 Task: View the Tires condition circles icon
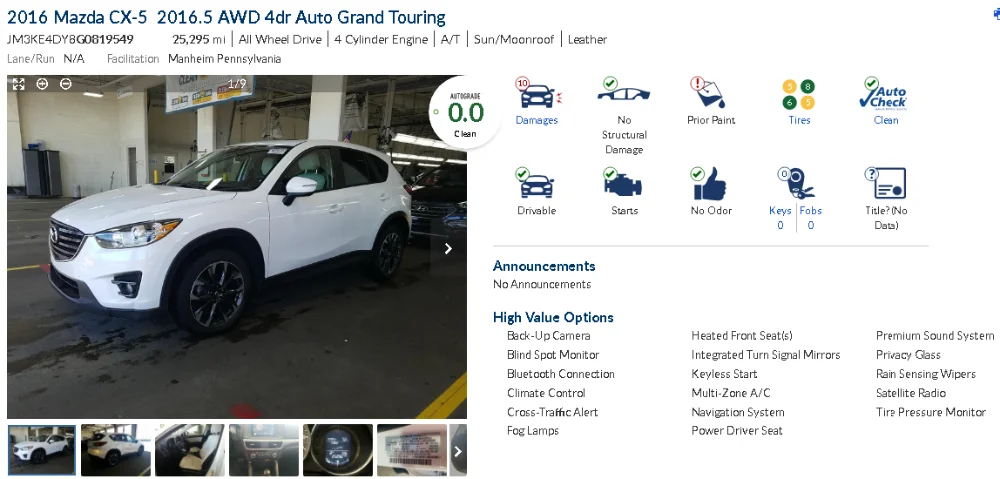coord(799,94)
